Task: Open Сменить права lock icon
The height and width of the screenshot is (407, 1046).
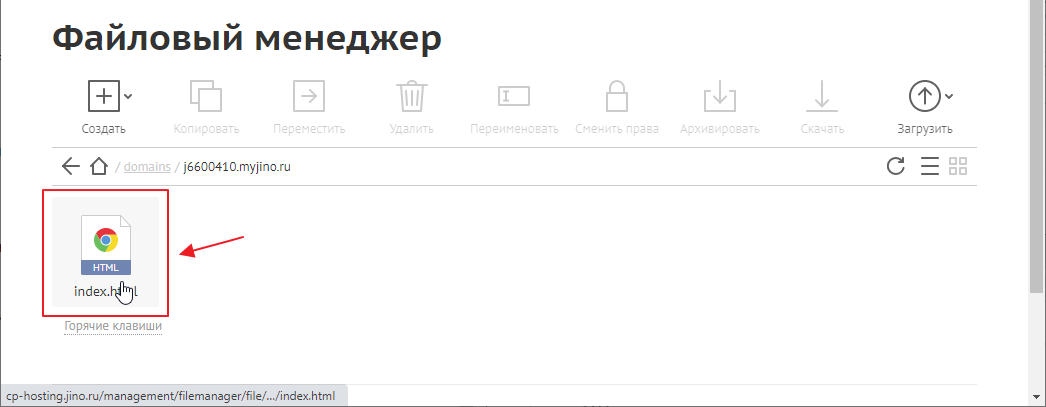Action: [x=617, y=96]
